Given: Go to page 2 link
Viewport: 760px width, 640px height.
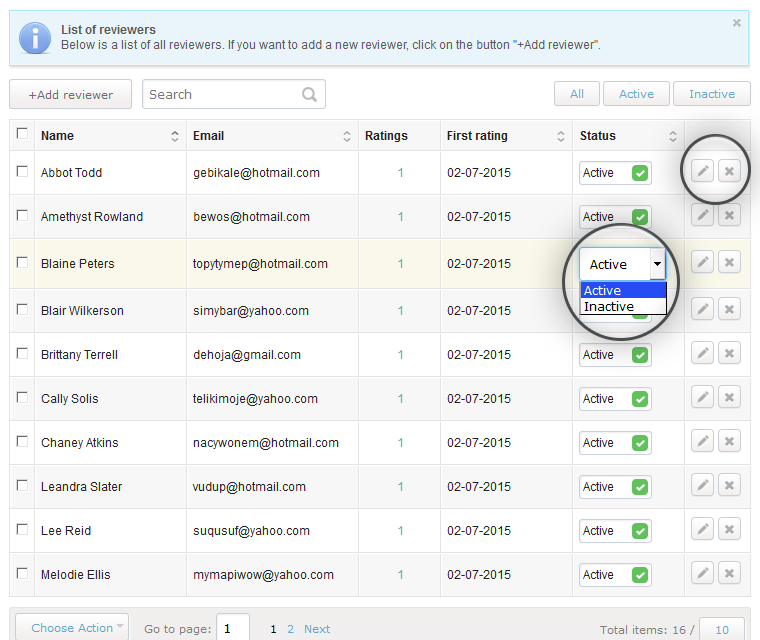Looking at the screenshot, I should coord(290,629).
